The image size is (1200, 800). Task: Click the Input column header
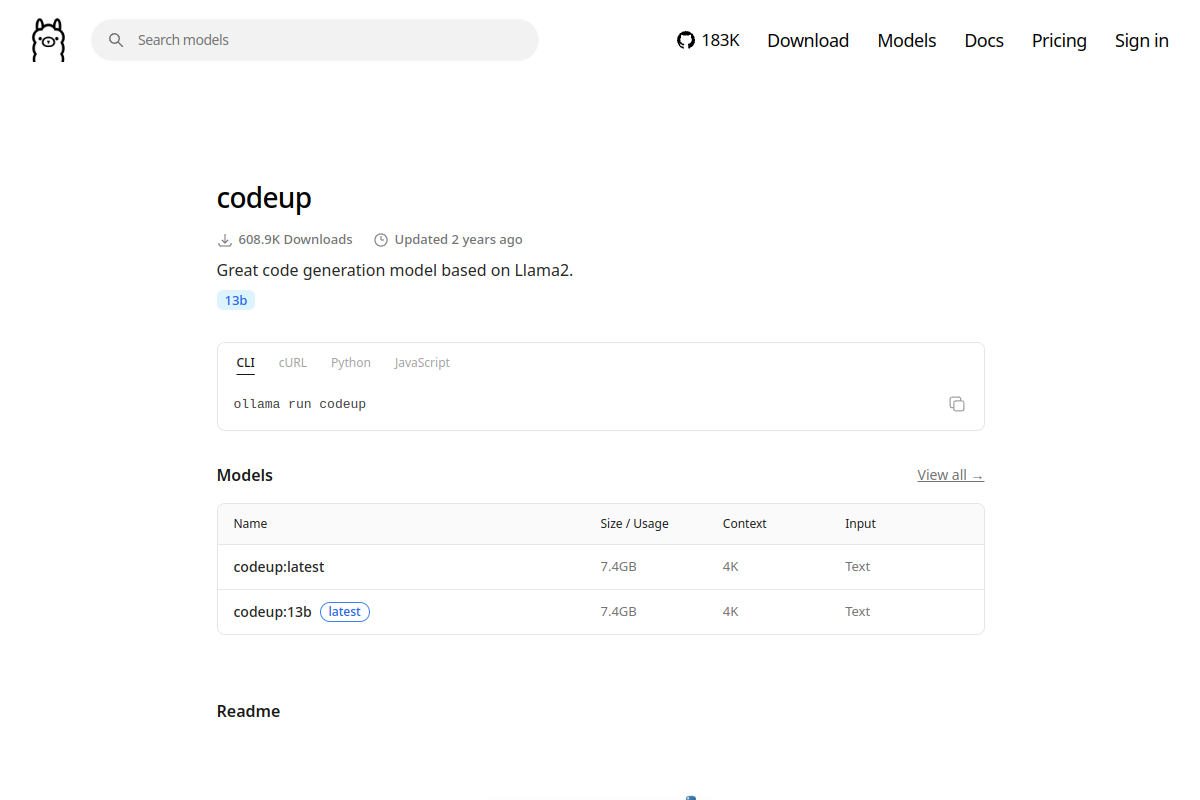[x=860, y=524]
